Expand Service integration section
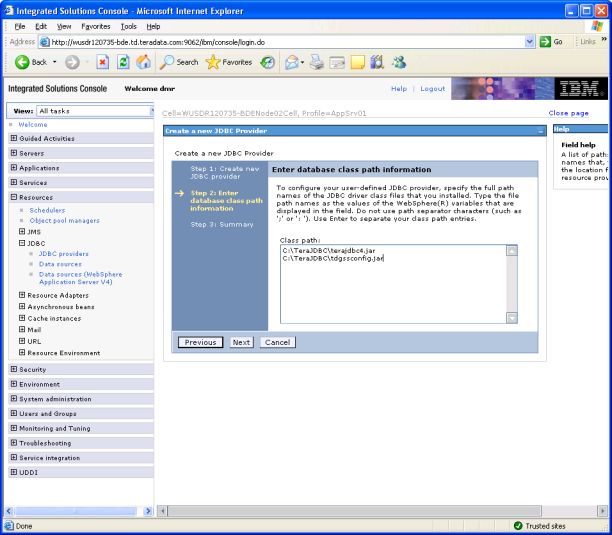Viewport: 612px width, 535px height. coord(14,457)
